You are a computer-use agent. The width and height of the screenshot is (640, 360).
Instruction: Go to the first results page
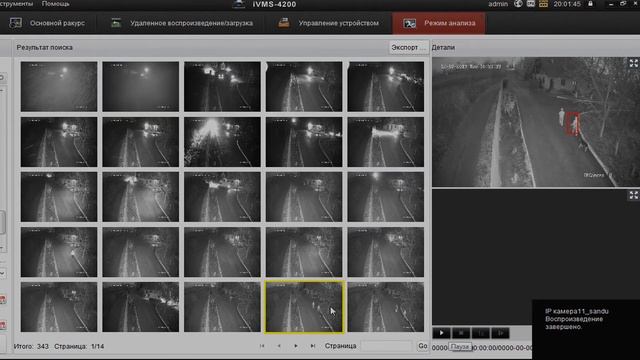(x=262, y=346)
